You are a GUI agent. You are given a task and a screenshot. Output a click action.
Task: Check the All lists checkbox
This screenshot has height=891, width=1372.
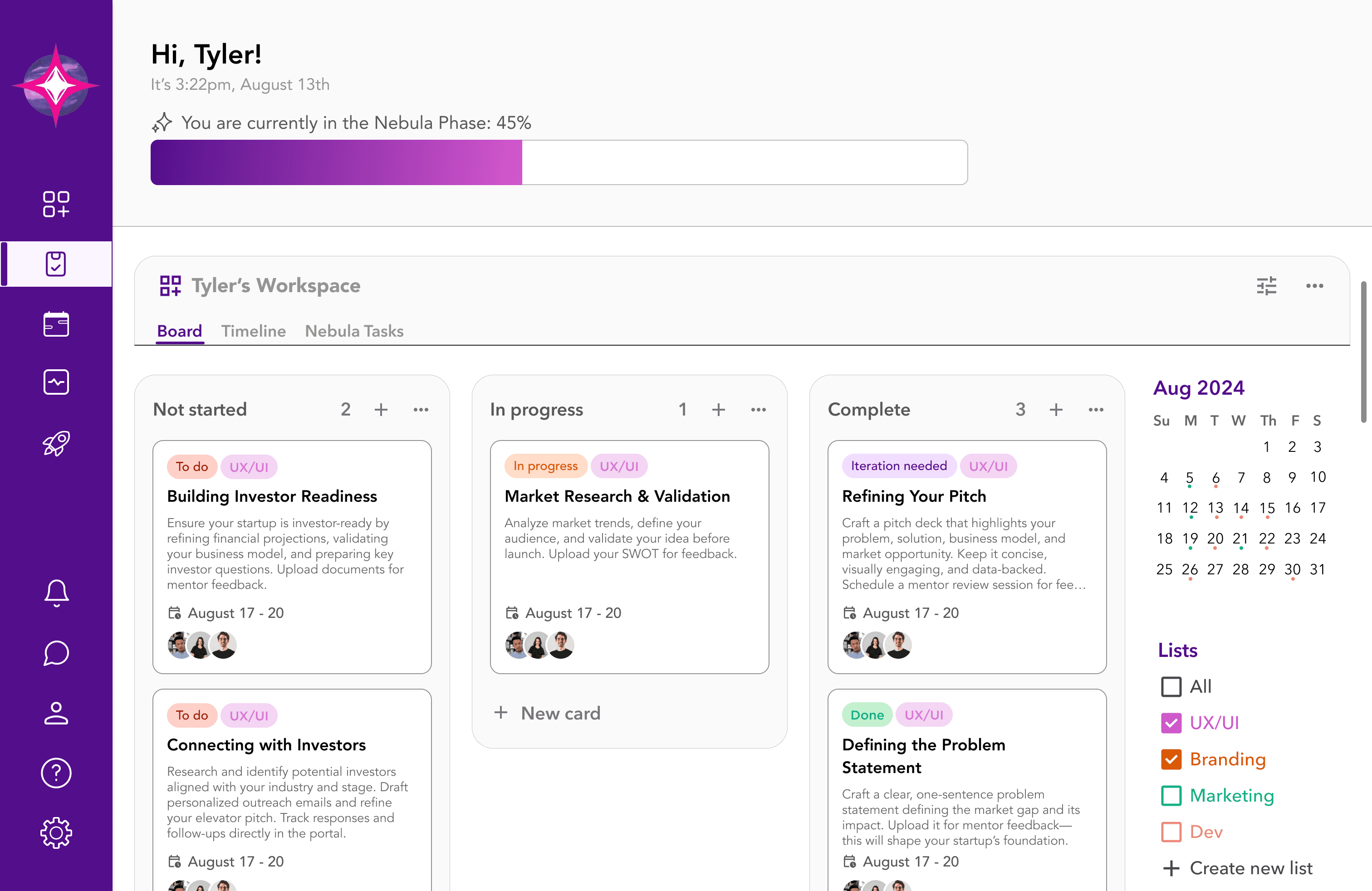[x=1171, y=686]
